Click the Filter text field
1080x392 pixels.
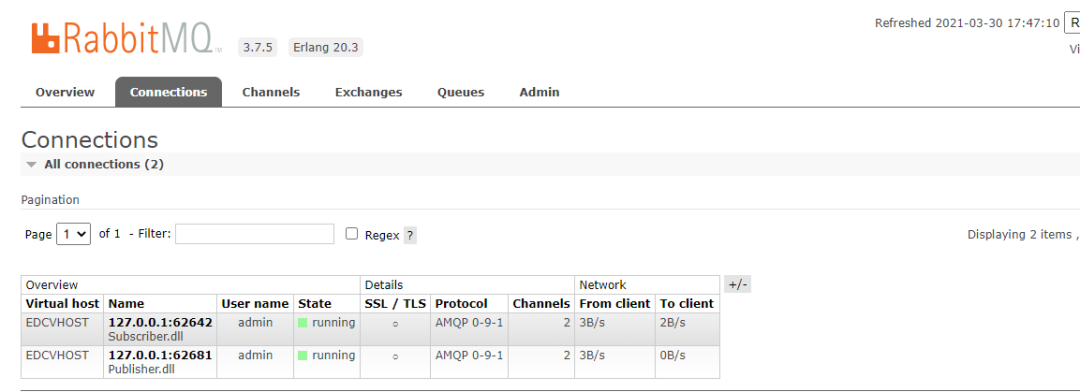pos(255,234)
